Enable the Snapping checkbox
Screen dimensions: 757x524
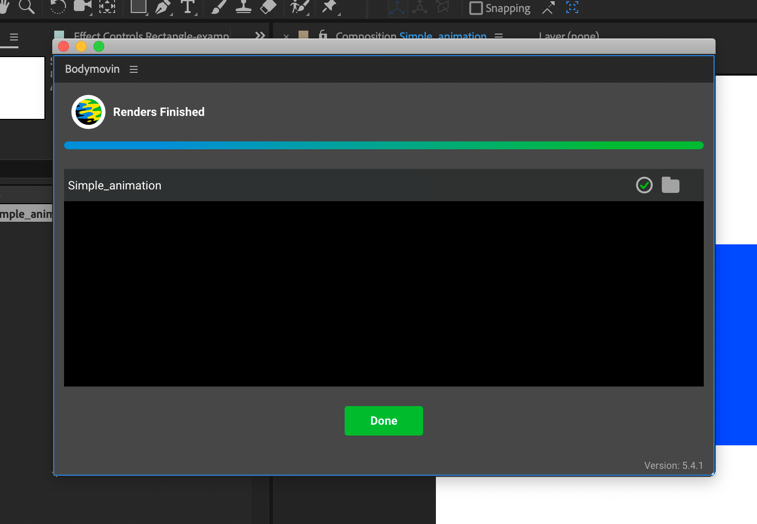[x=476, y=8]
